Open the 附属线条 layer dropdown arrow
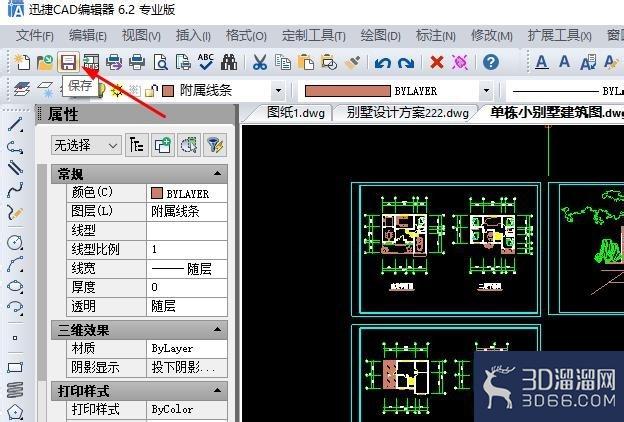 pyautogui.click(x=279, y=91)
